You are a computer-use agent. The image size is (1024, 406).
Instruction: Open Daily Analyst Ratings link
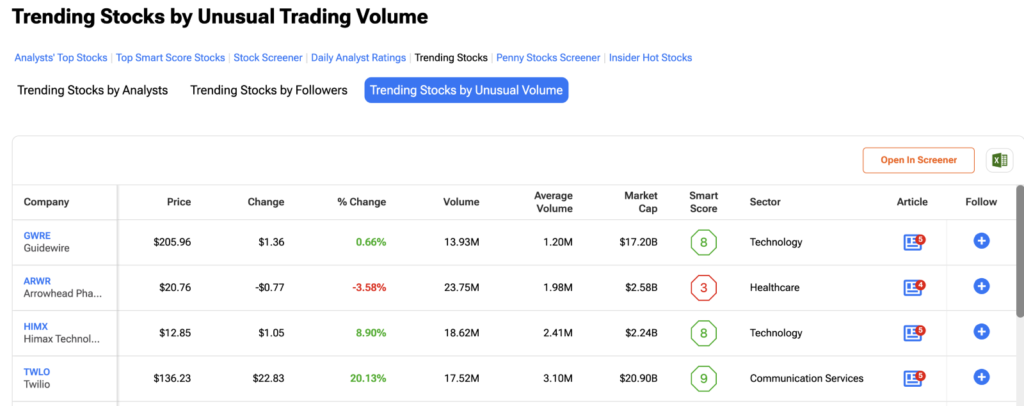point(359,57)
